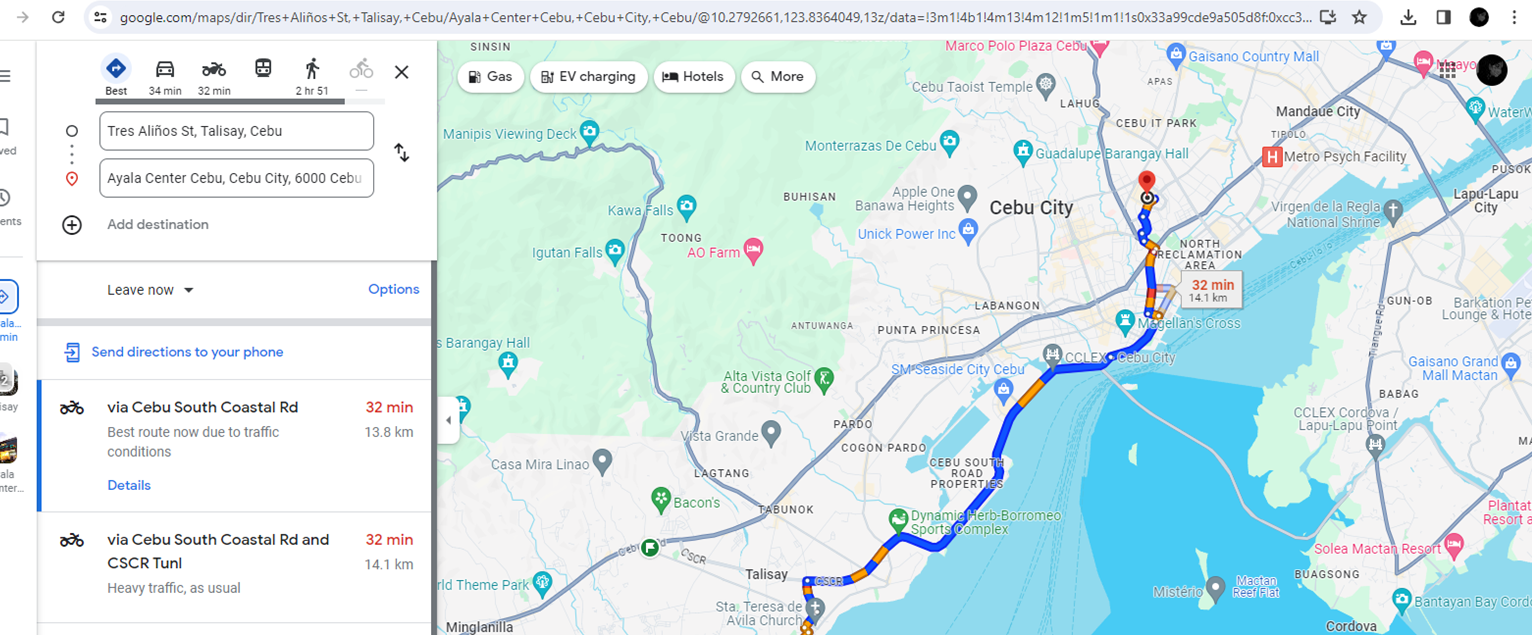
Task: Select walking travel mode
Action: coord(312,69)
